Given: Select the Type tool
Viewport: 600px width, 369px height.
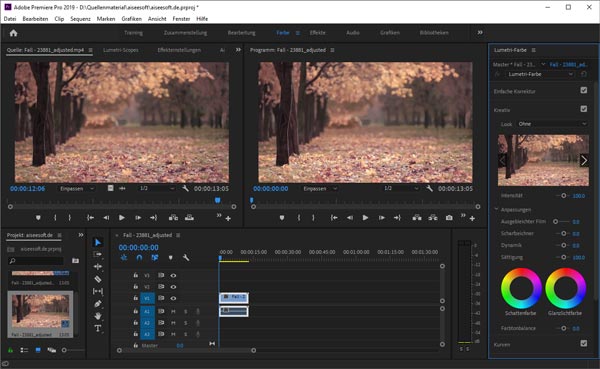Looking at the screenshot, I should point(98,328).
